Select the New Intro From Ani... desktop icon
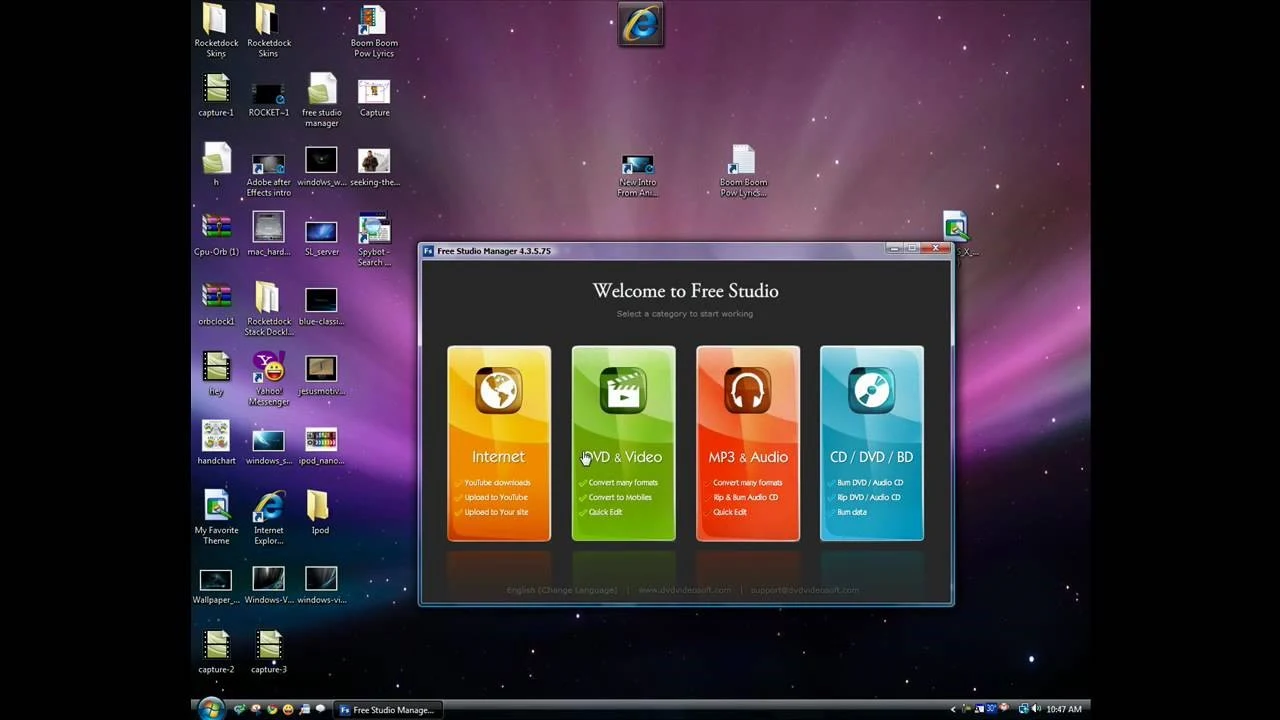The image size is (1280, 720). click(x=637, y=176)
